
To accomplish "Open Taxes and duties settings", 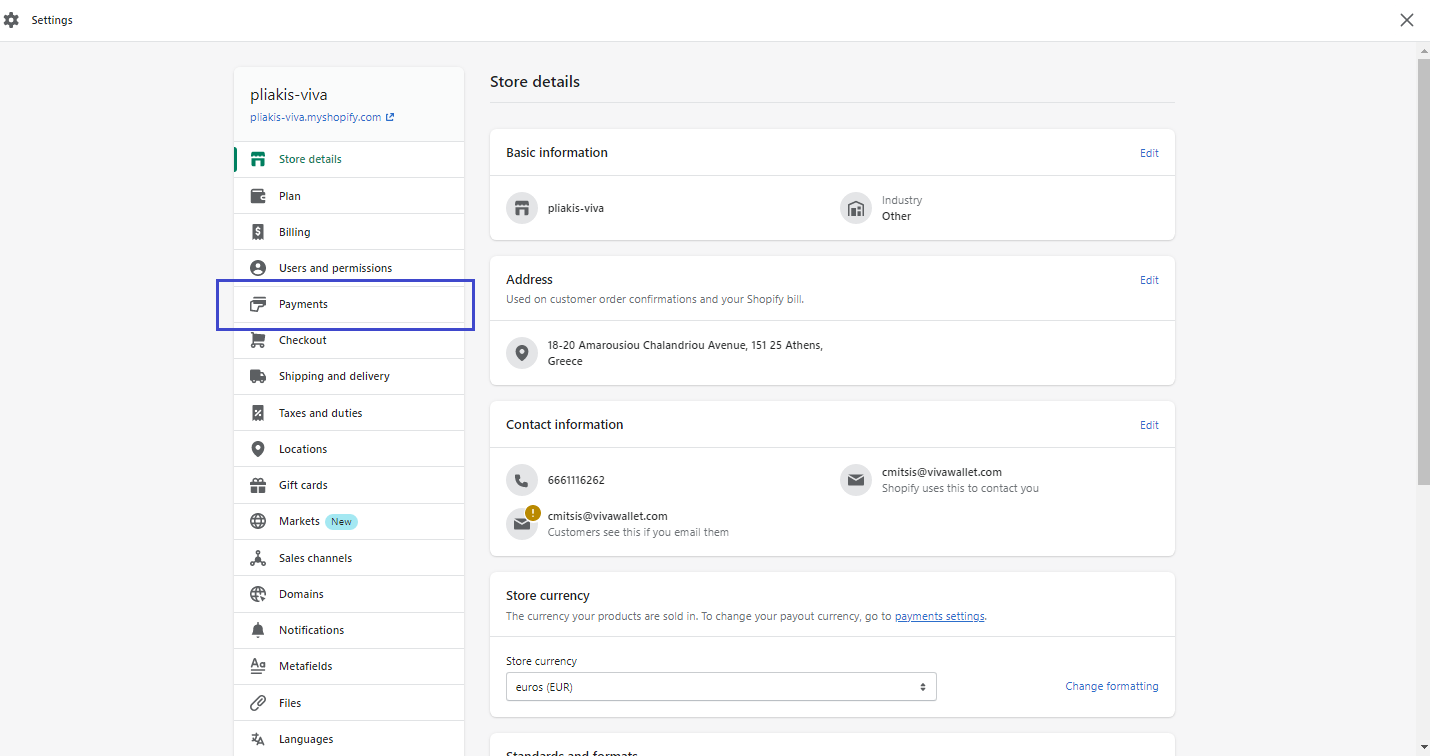I will pos(349,413).
